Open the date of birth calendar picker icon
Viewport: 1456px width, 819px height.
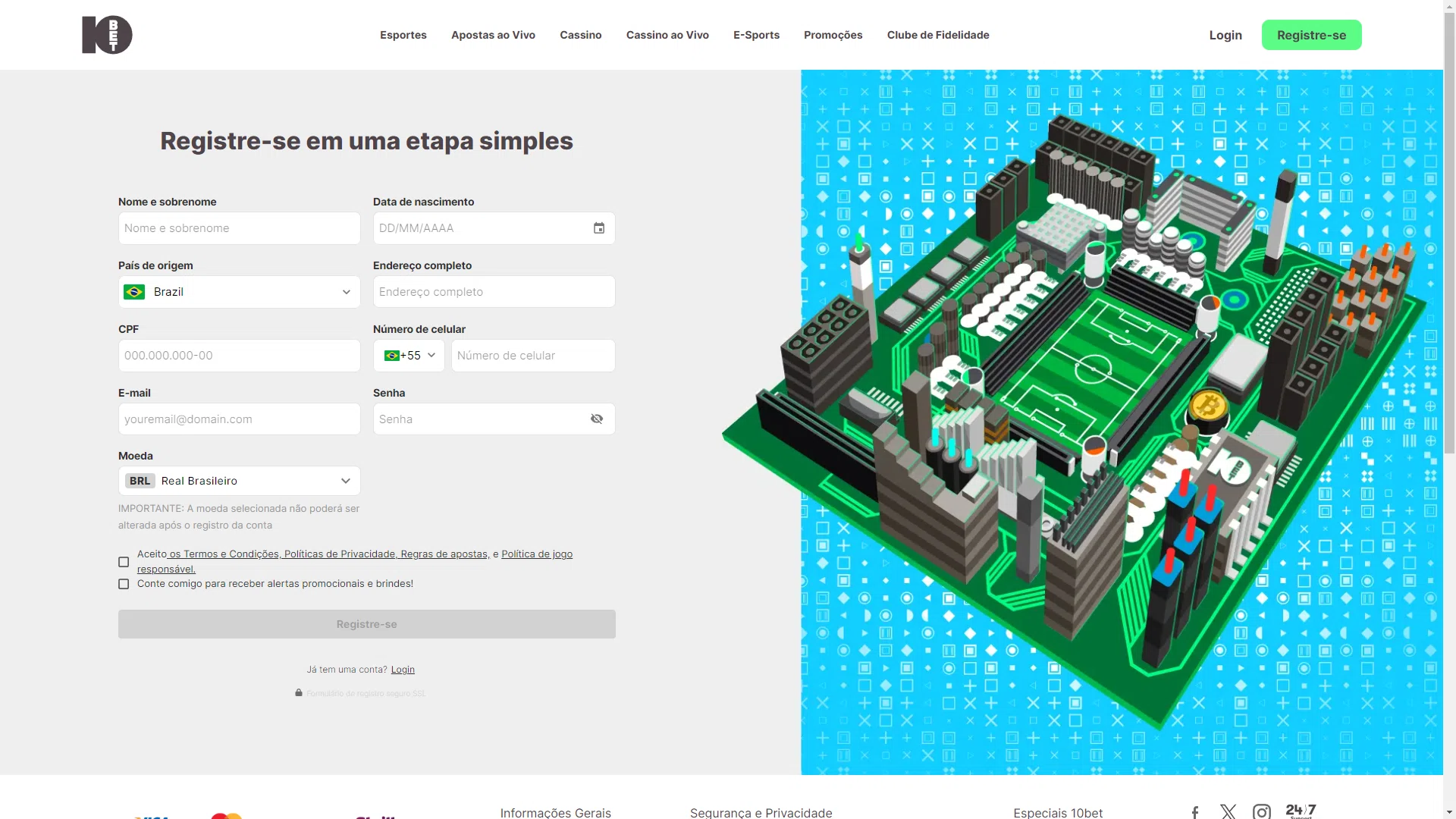(599, 228)
